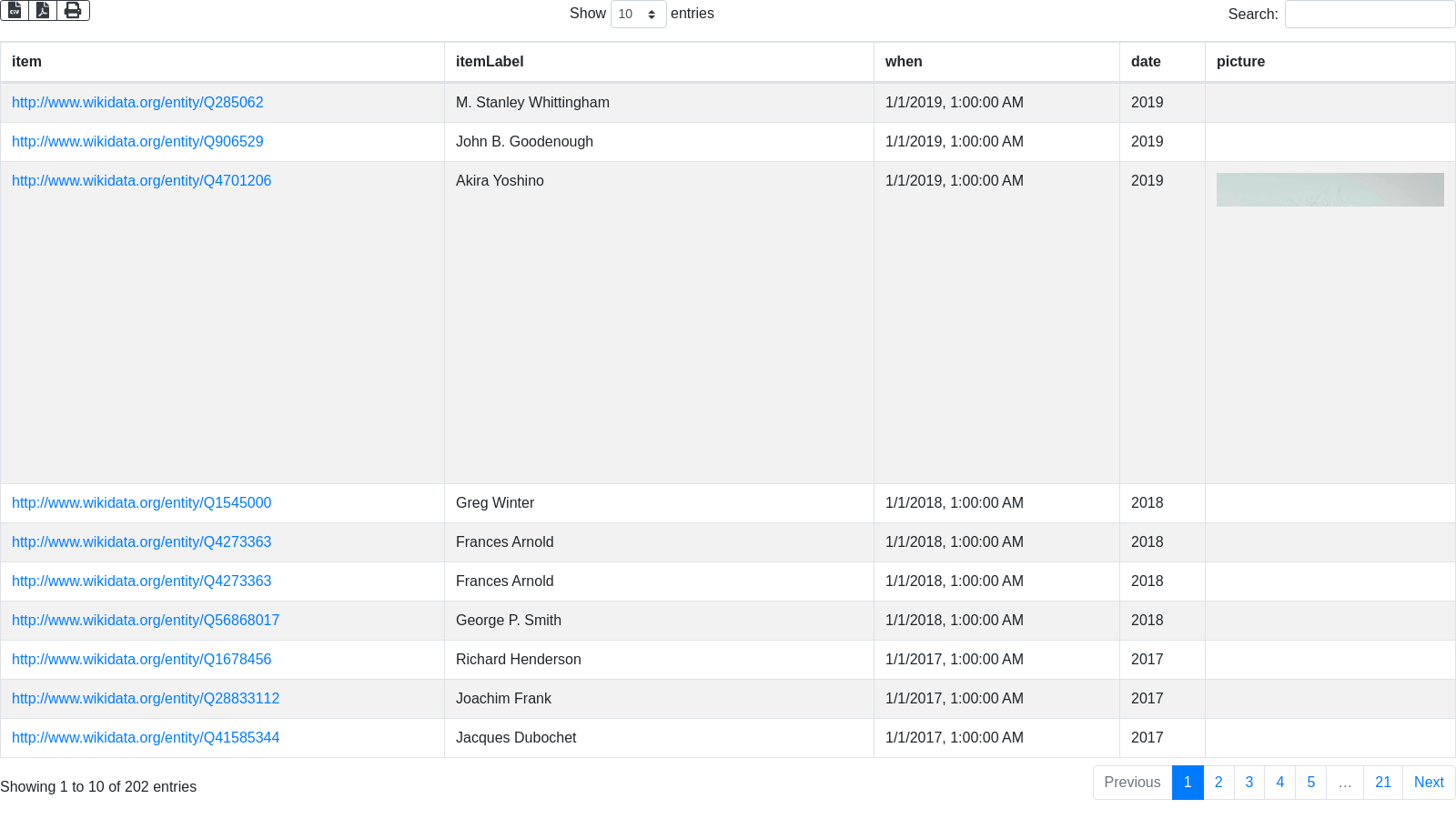This screenshot has width=1456, height=819.
Task: Export the table as CSV
Action: [x=15, y=10]
